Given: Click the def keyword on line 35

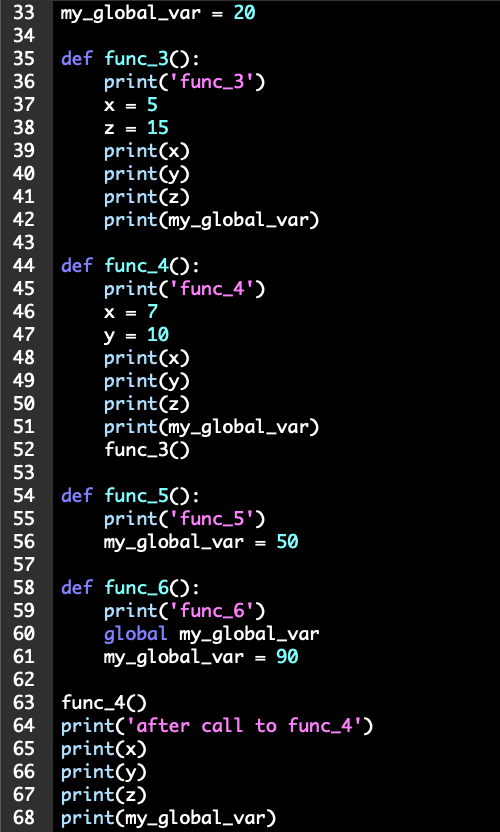Looking at the screenshot, I should [x=77, y=58].
